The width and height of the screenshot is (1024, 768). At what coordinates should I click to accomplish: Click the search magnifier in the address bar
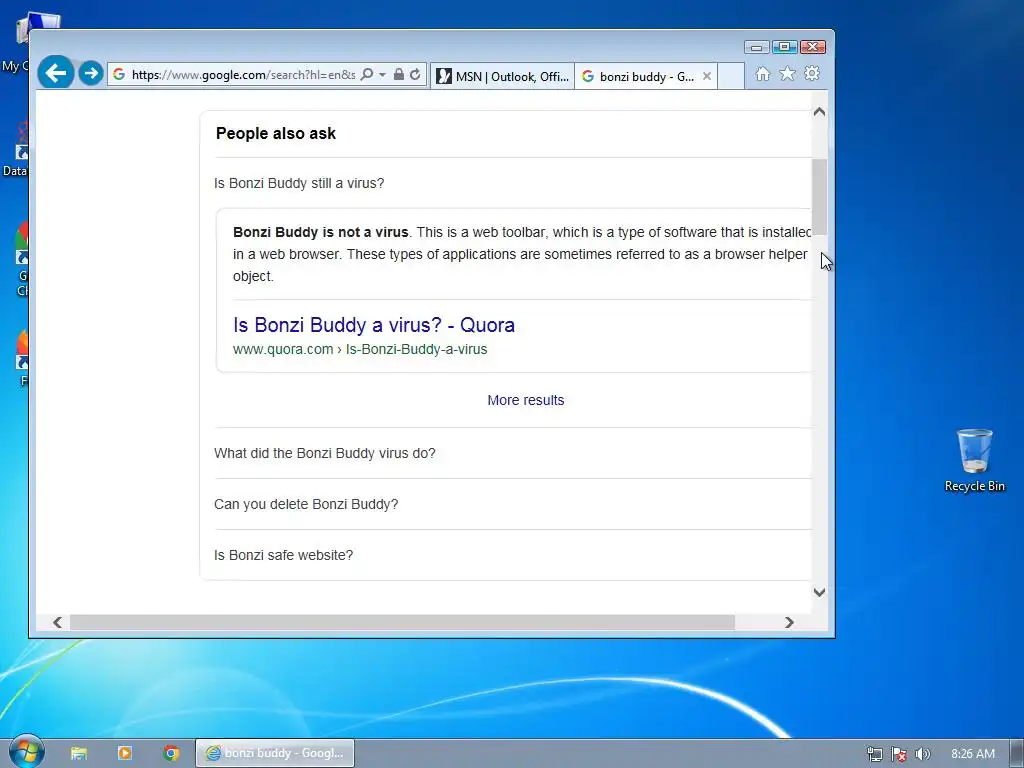[367, 74]
